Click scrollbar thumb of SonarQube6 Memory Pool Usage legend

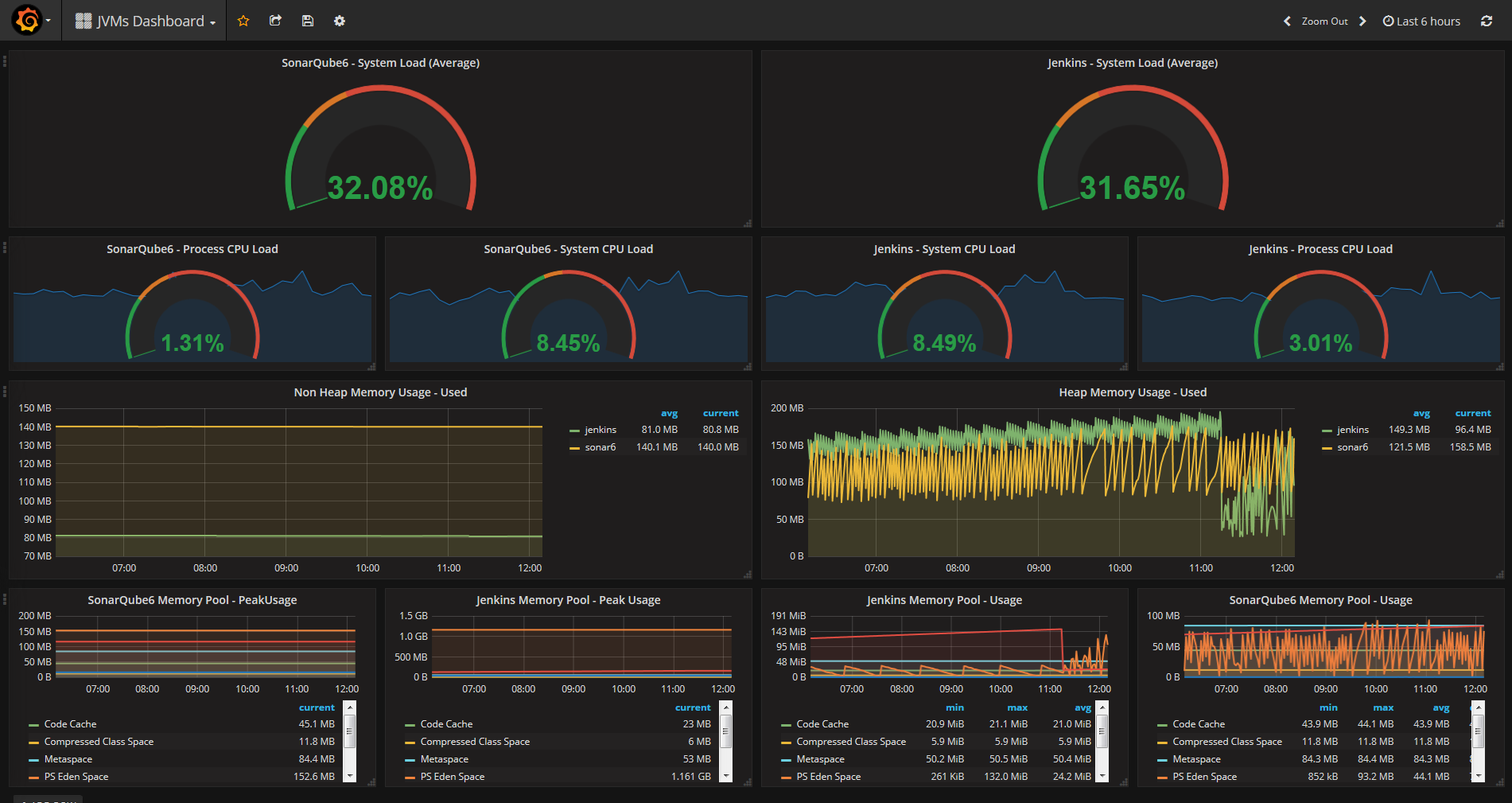[x=1478, y=730]
